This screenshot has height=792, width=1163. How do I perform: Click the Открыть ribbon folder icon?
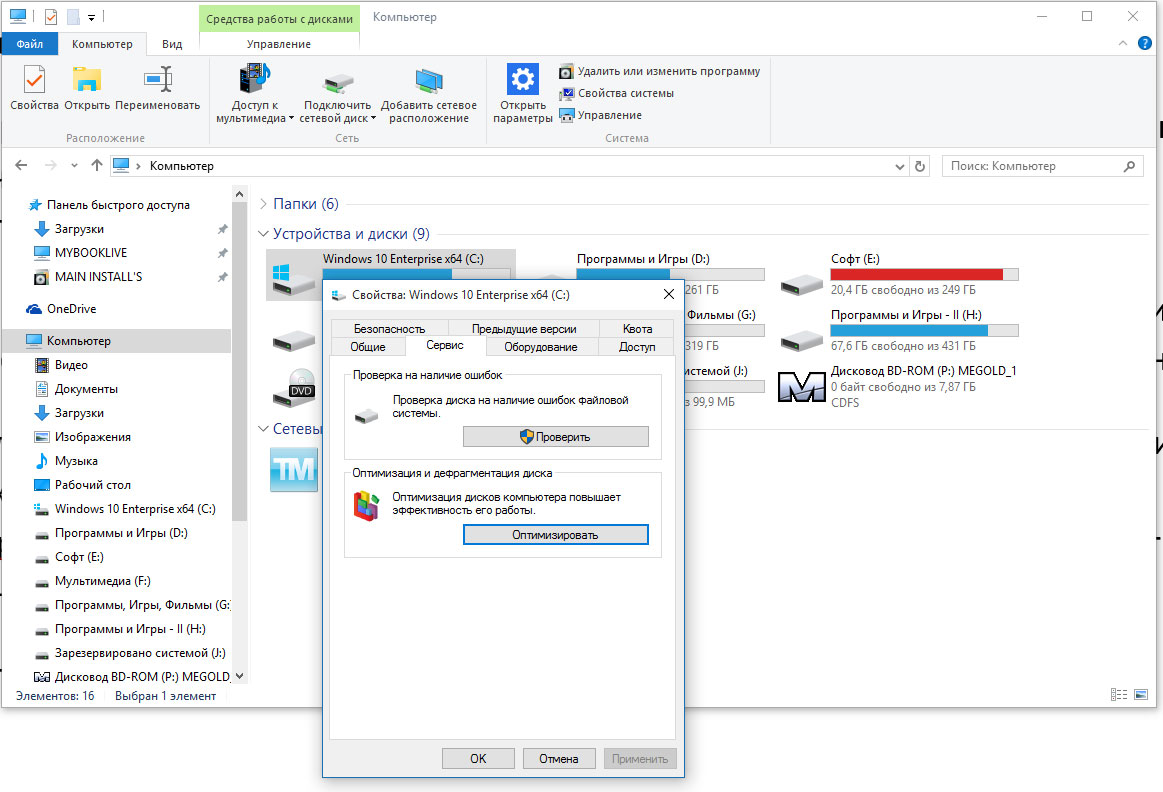tap(87, 80)
